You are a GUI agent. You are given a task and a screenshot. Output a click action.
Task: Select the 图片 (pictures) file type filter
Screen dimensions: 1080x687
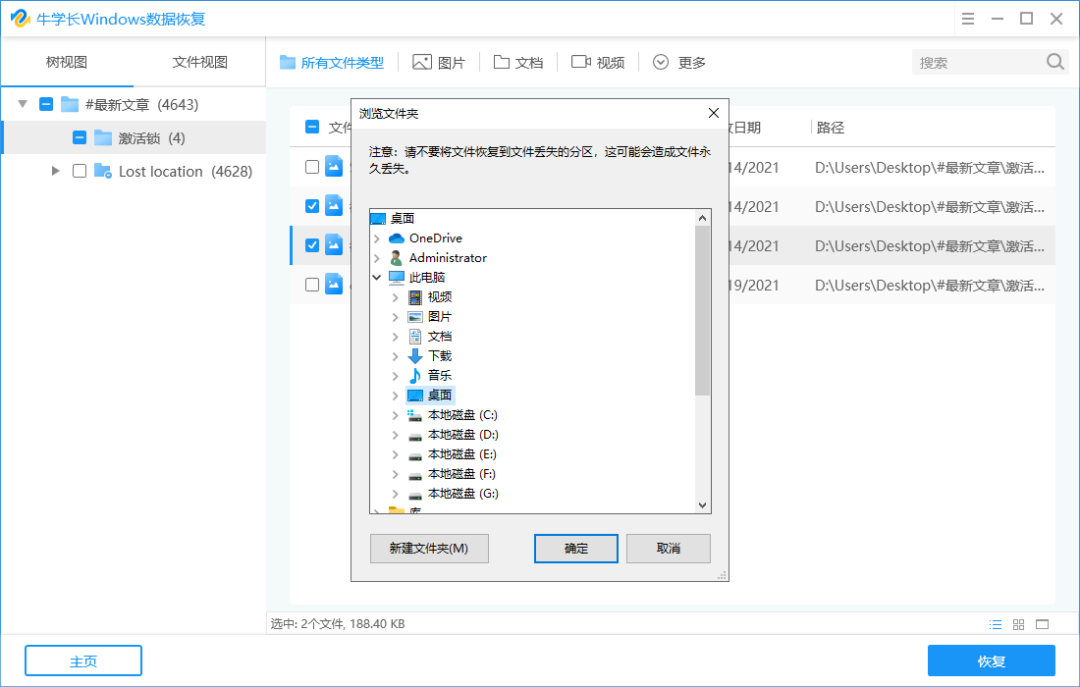coord(438,61)
